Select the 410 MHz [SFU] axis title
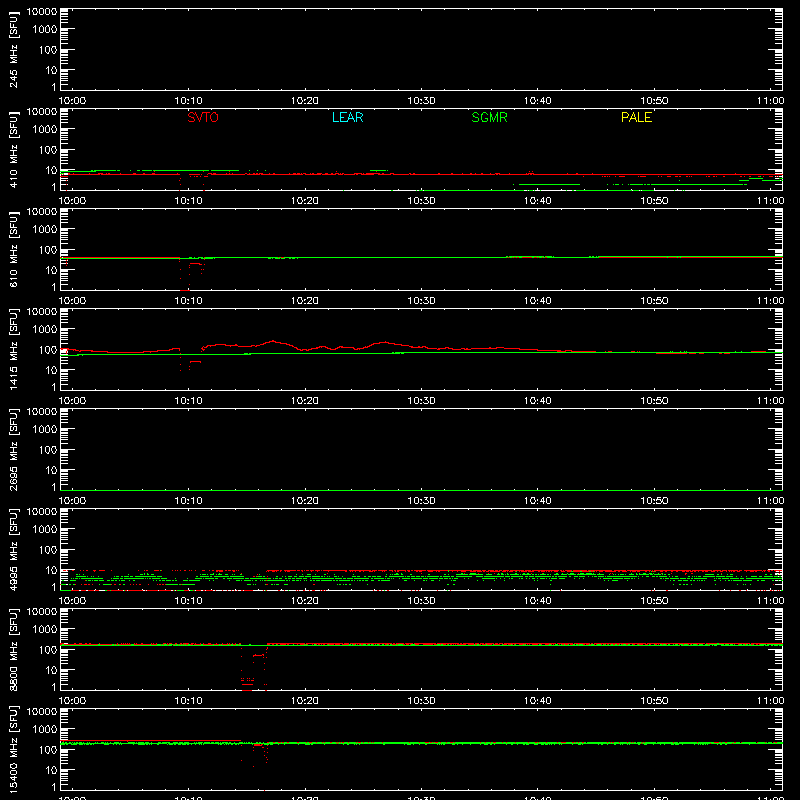This screenshot has height=800, width=800. click(x=13, y=149)
